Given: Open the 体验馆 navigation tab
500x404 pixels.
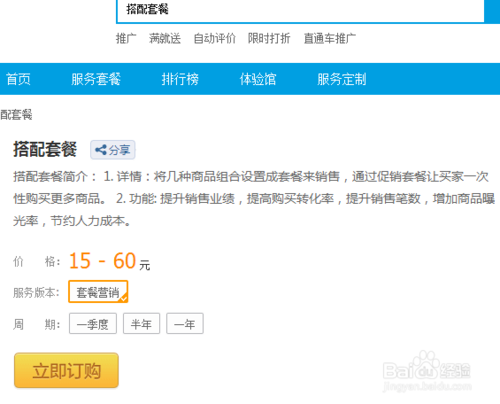Looking at the screenshot, I should [258, 79].
